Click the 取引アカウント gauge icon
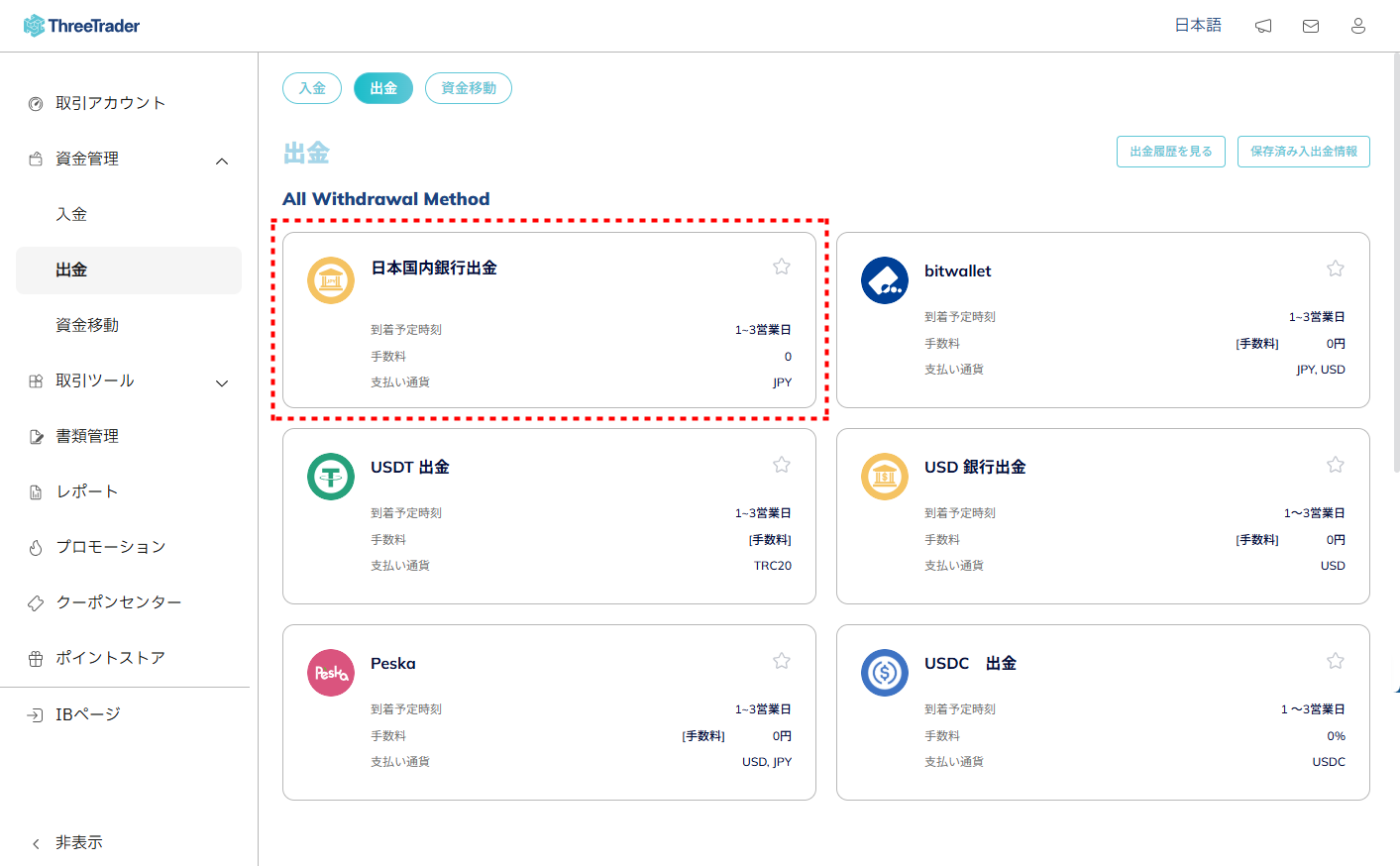 point(36,104)
